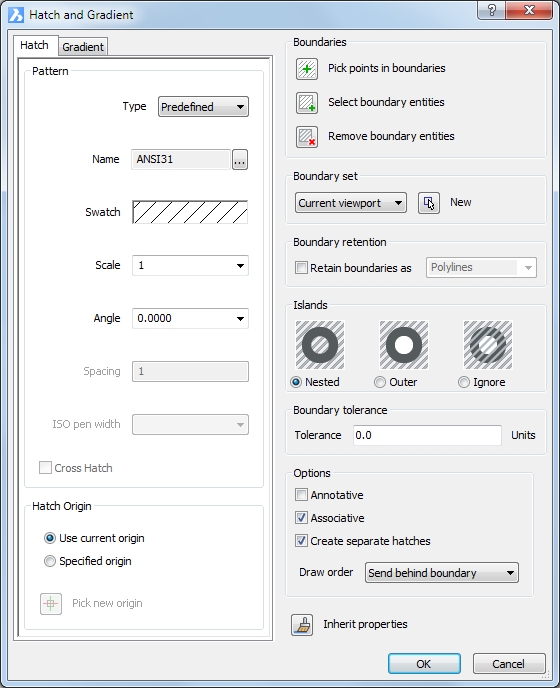This screenshot has width=560, height=688.
Task: Choose the Outer islands radio button
Action: 380,382
